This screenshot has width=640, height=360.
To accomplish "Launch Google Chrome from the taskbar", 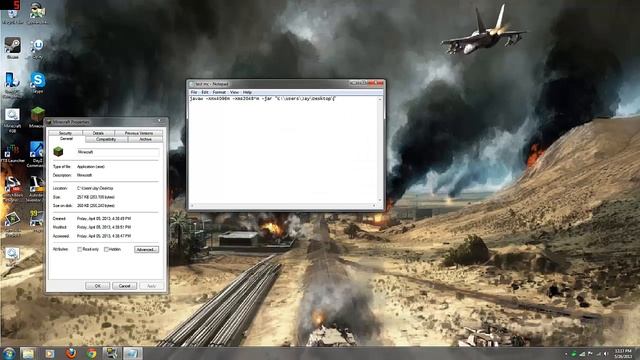I will click(x=91, y=353).
